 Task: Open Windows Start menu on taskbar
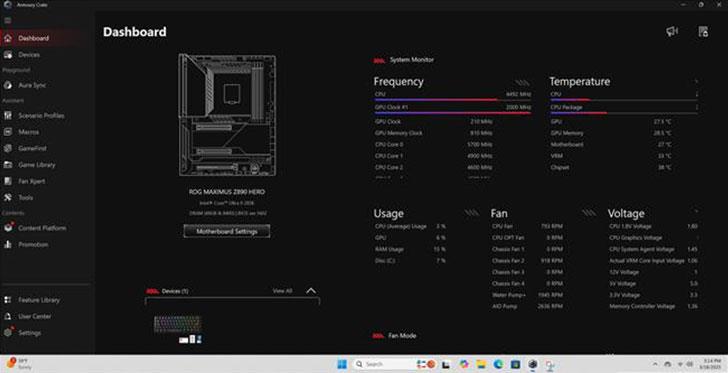(342, 364)
